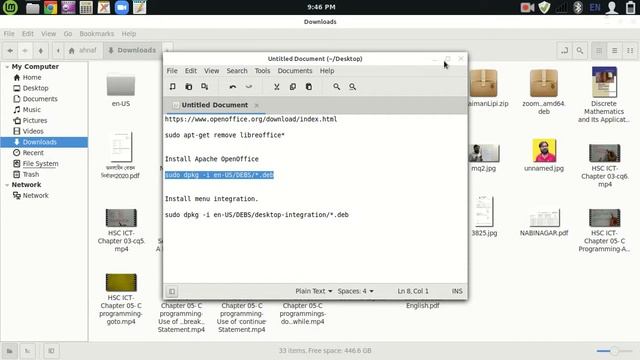Select the NABINAGAR.pdf file
The width and height of the screenshot is (640, 360).
[x=544, y=222]
